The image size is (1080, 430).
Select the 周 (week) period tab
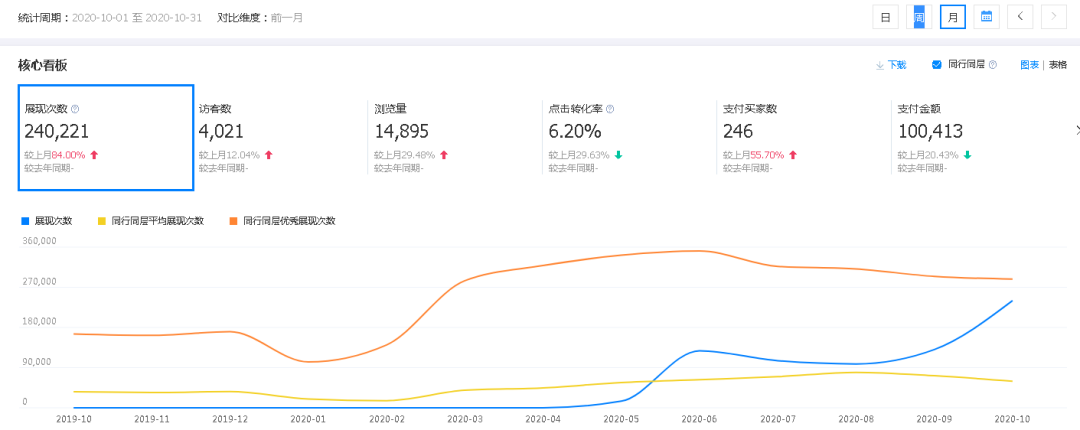[x=919, y=16]
